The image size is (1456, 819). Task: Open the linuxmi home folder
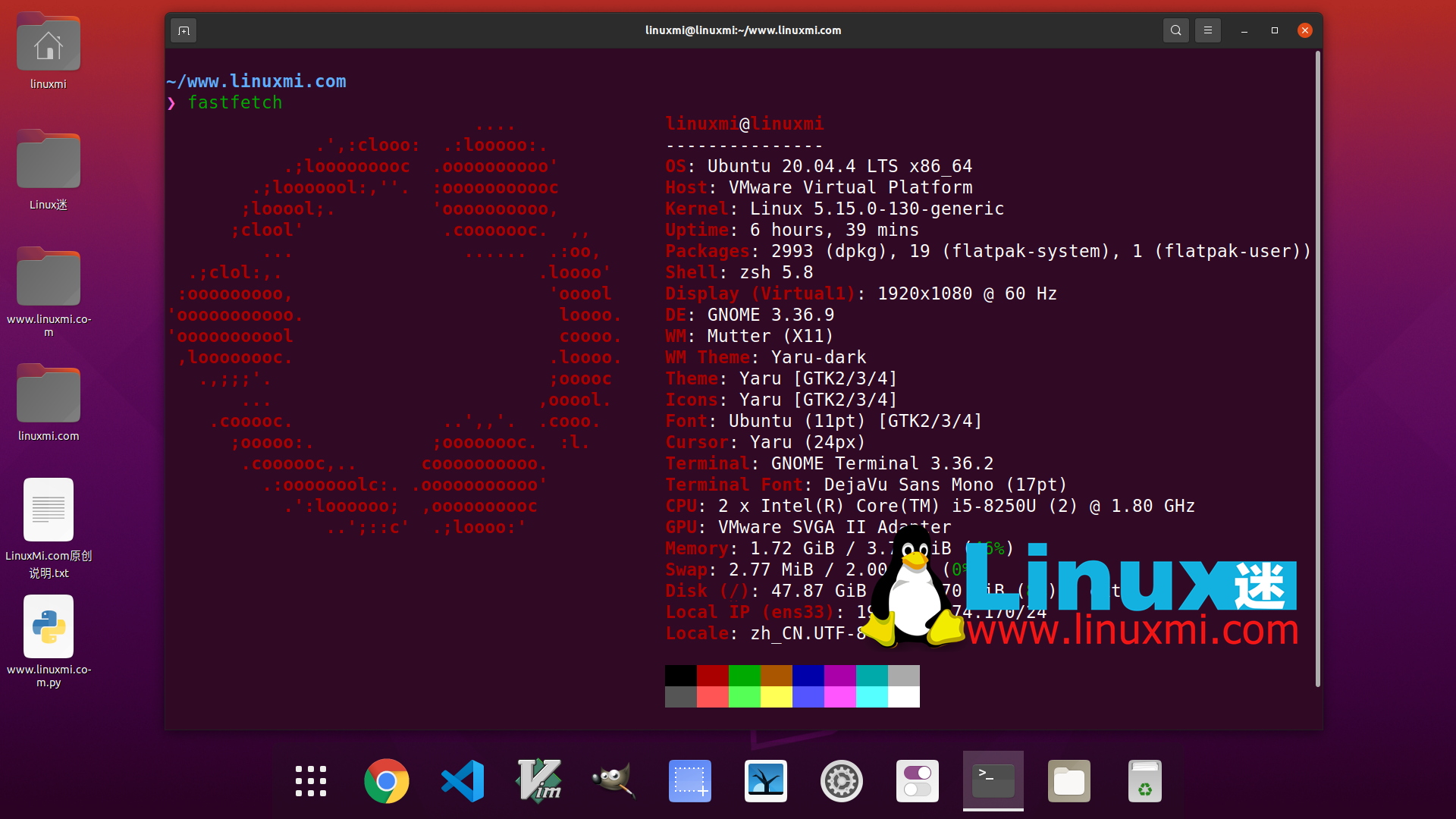click(49, 52)
